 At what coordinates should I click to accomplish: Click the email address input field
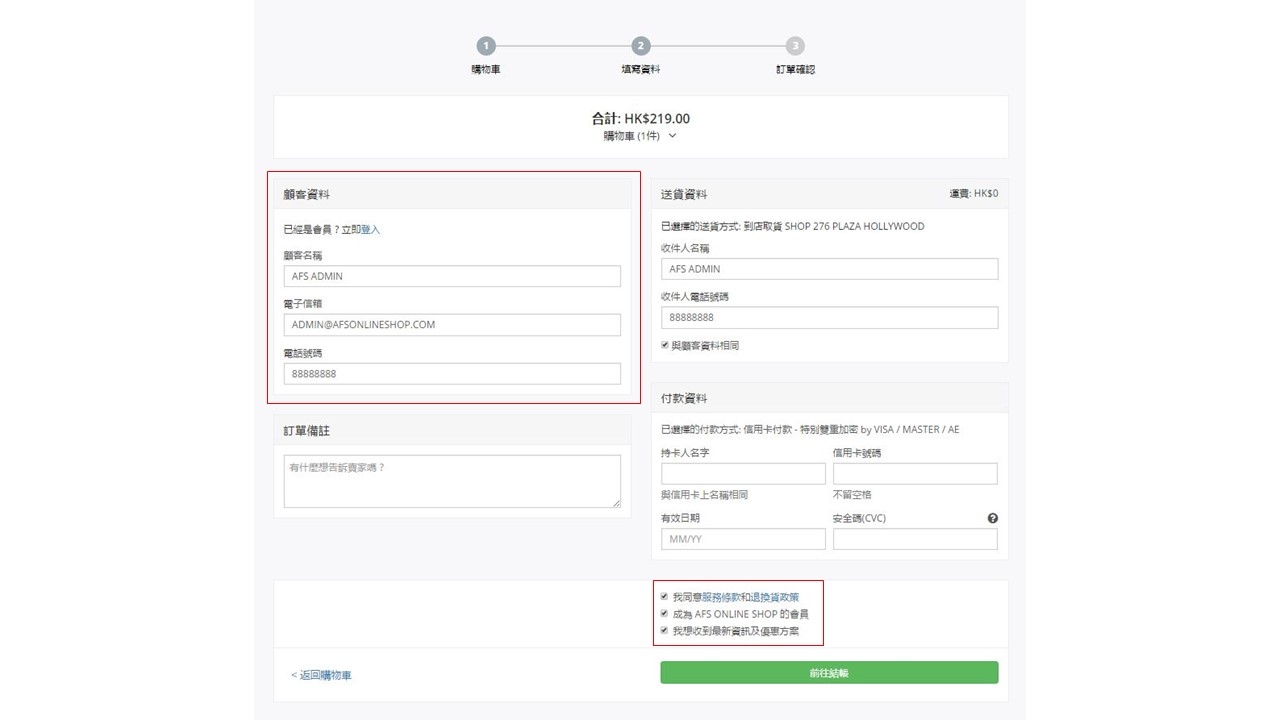pos(452,325)
